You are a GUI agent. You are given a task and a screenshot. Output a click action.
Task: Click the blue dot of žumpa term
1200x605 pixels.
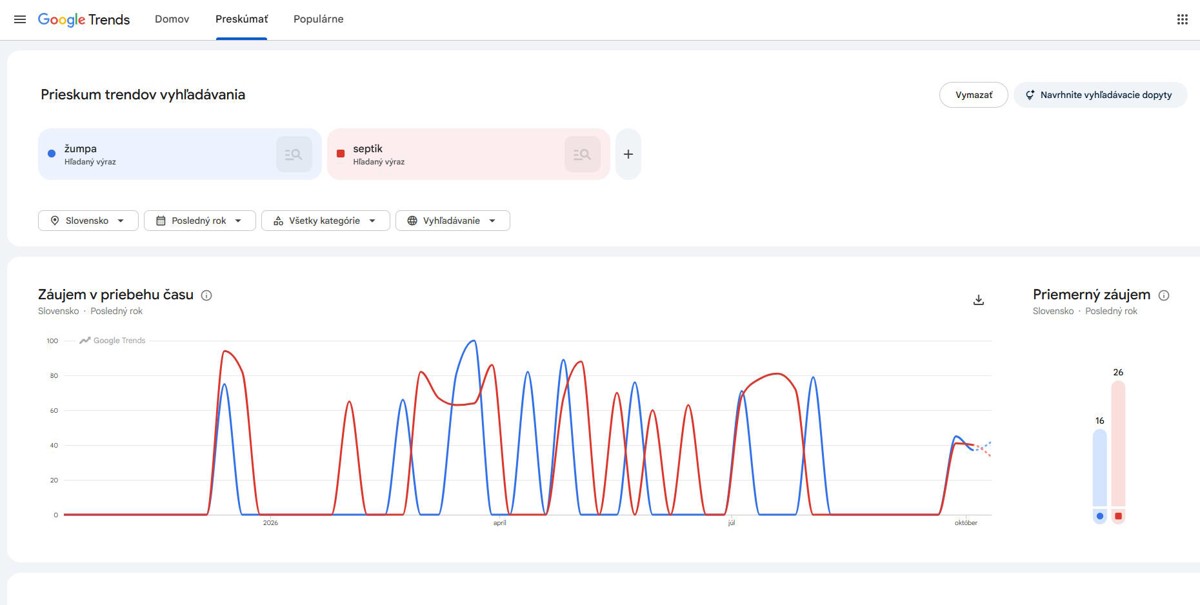pyautogui.click(x=52, y=154)
